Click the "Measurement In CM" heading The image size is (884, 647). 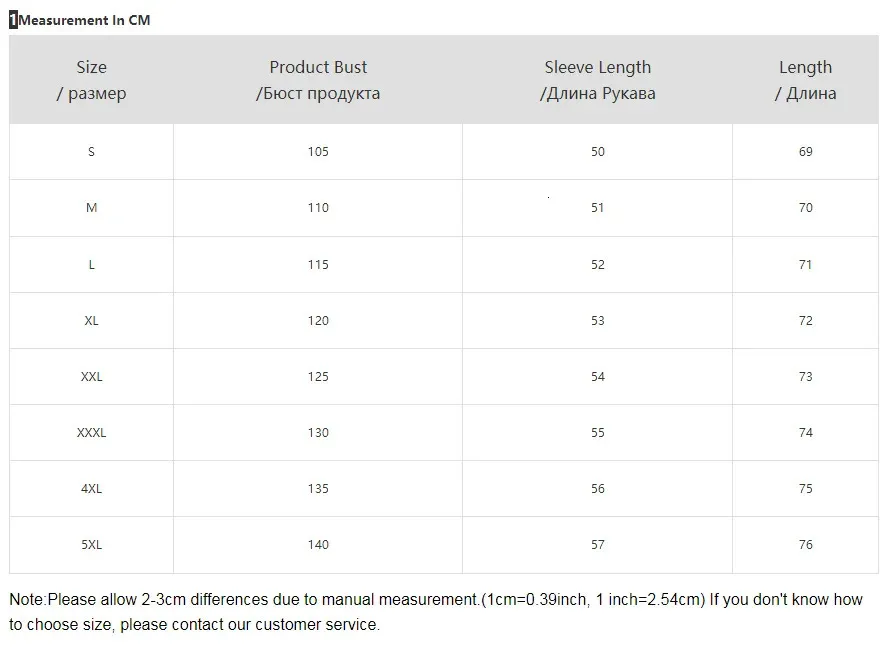tap(85, 20)
